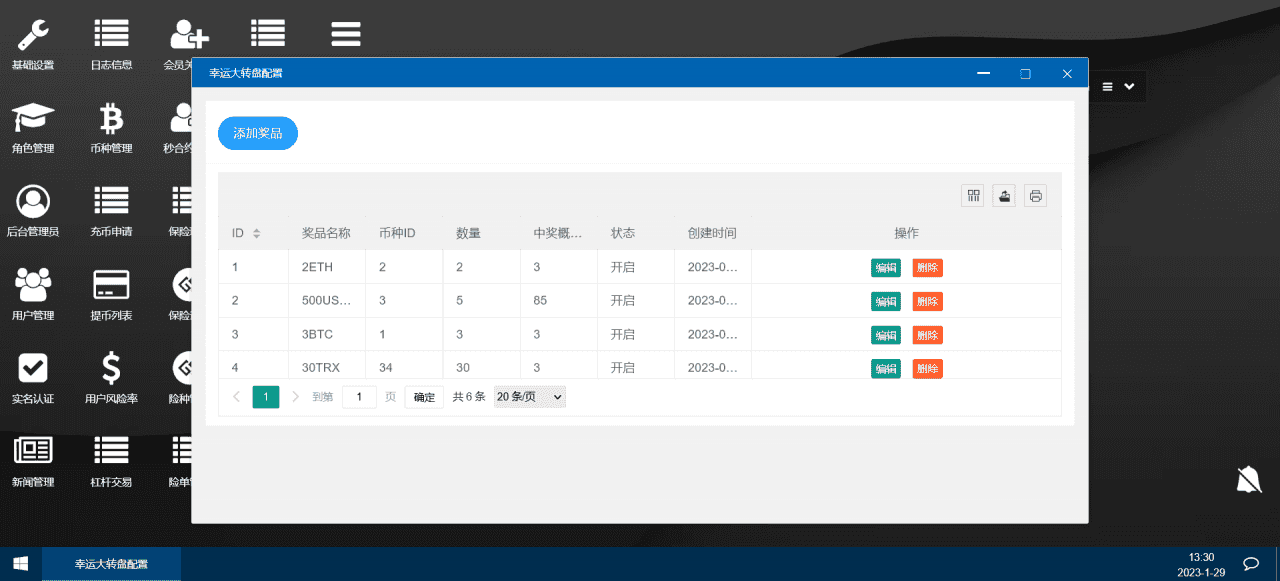This screenshot has height=581, width=1280.
Task: Click 删除 for the 500US row
Action: (928, 301)
